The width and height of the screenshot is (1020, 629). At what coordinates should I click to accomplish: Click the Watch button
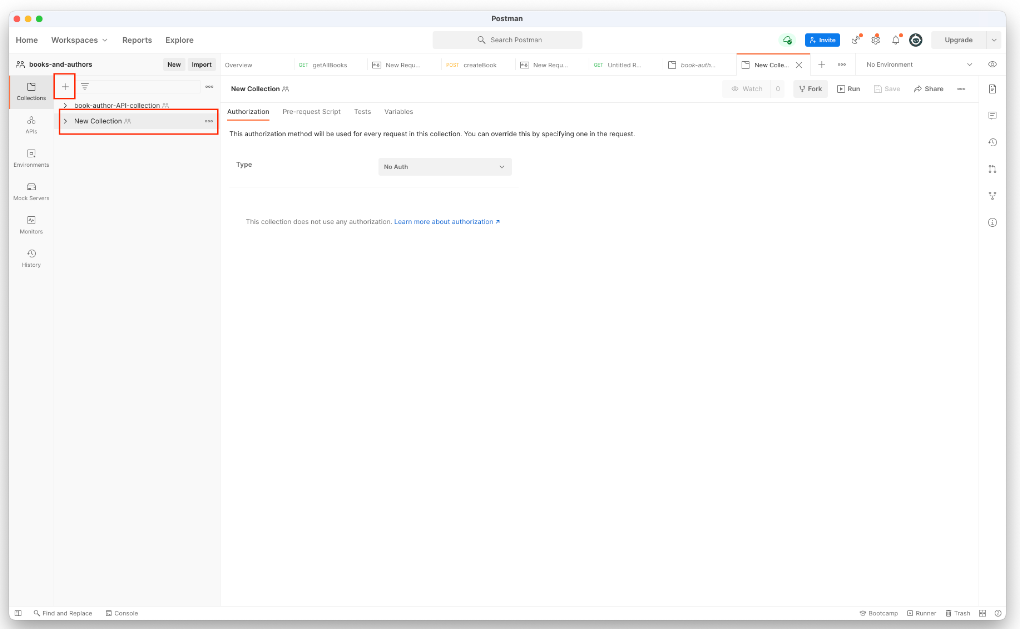click(747, 88)
